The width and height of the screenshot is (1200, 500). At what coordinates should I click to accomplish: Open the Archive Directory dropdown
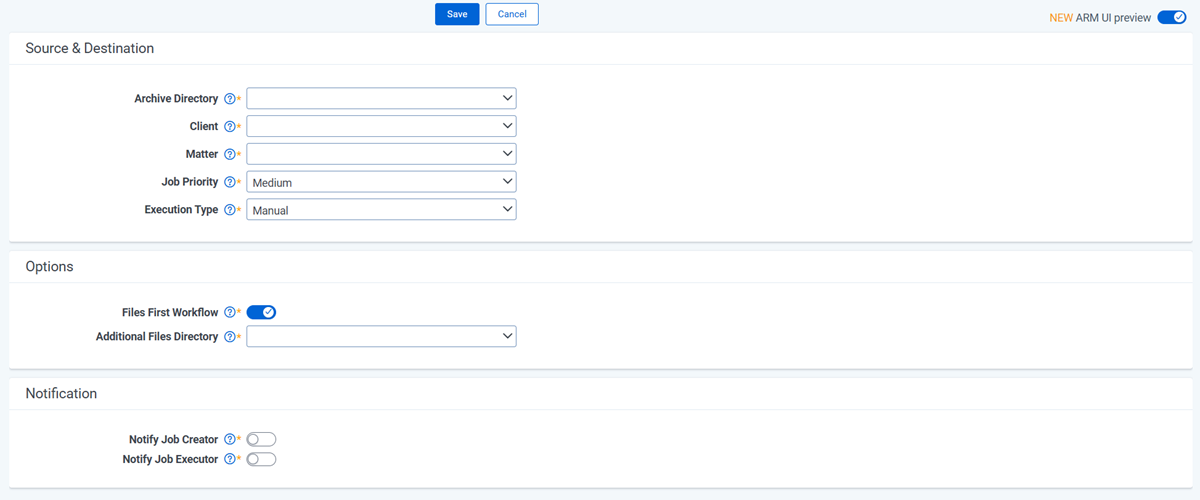pos(381,99)
